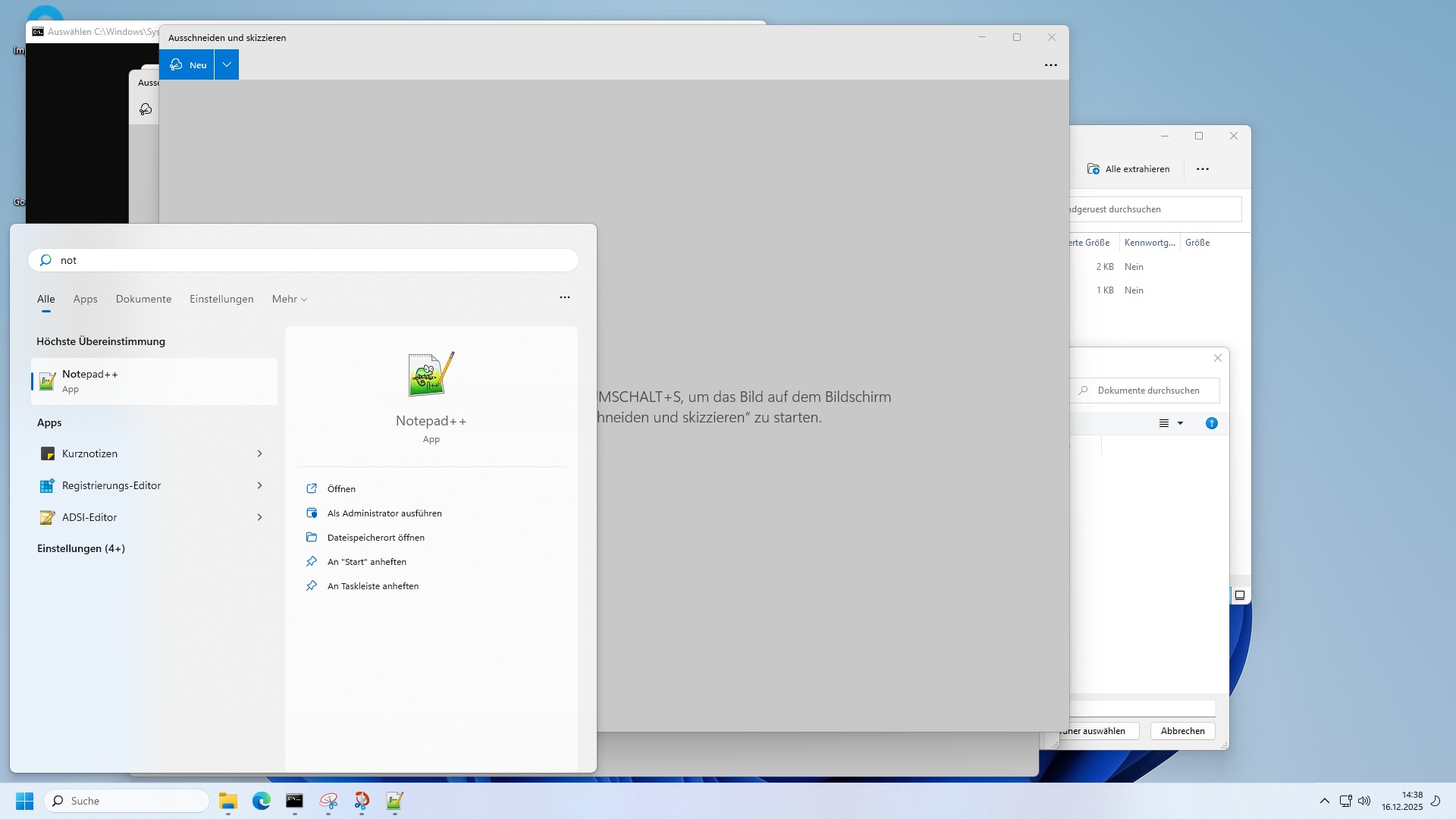Open Microsoft Edge from the taskbar
The width and height of the screenshot is (1456, 819).
(x=262, y=801)
